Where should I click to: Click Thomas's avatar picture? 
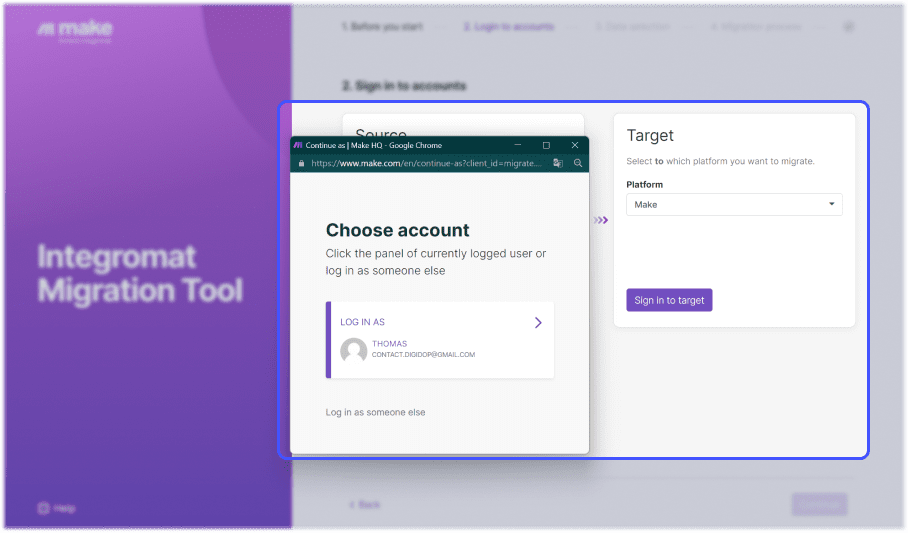(353, 351)
